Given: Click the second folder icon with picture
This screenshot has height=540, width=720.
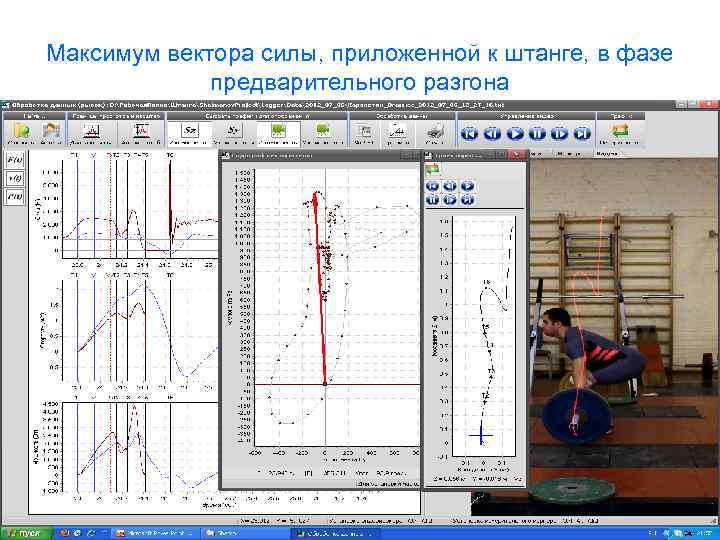Looking at the screenshot, I should point(51,131).
